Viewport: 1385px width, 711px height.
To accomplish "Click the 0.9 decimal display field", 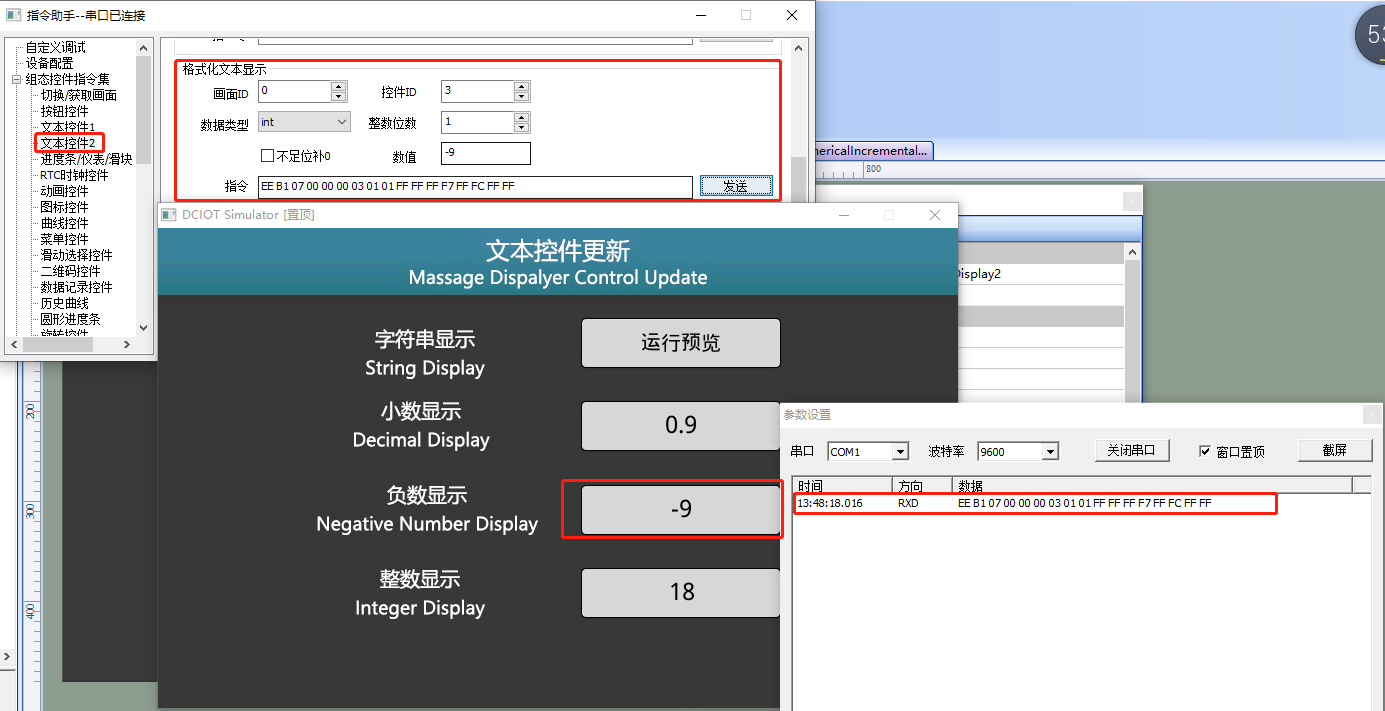I will click(x=681, y=425).
